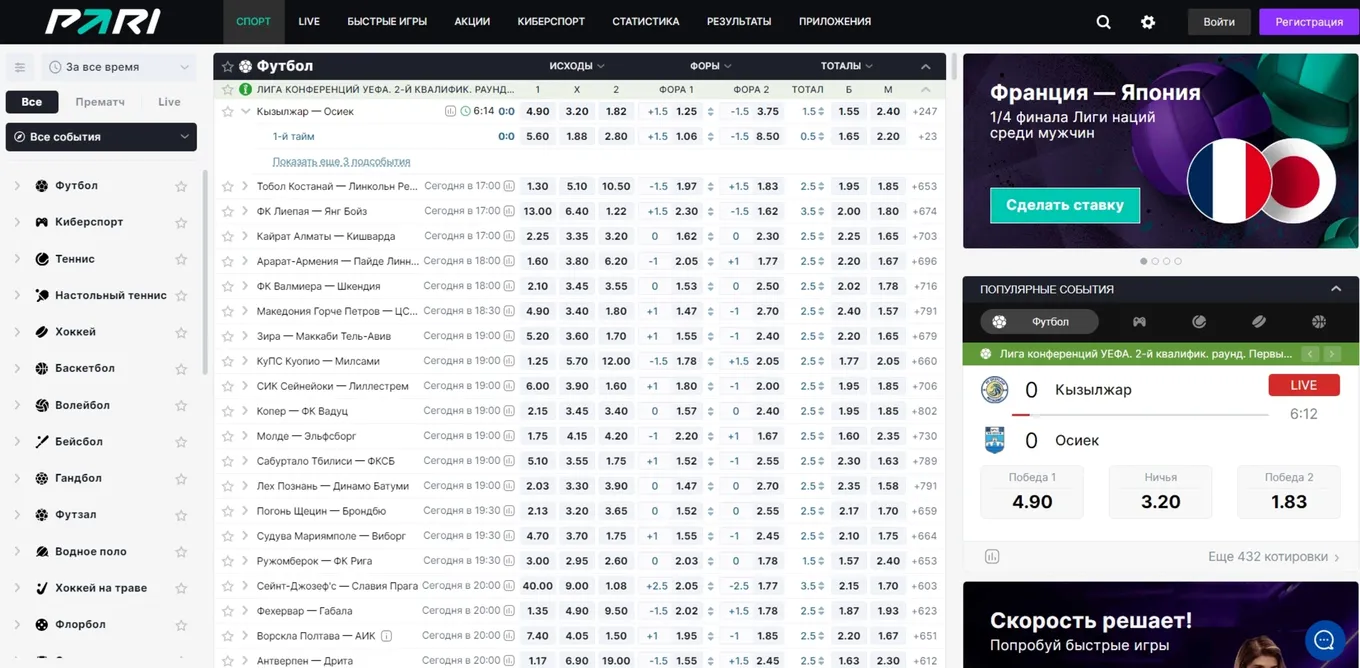Open statistics icon below Победа 1 odds
Image resolution: width=1360 pixels, height=668 pixels.
pos(992,557)
